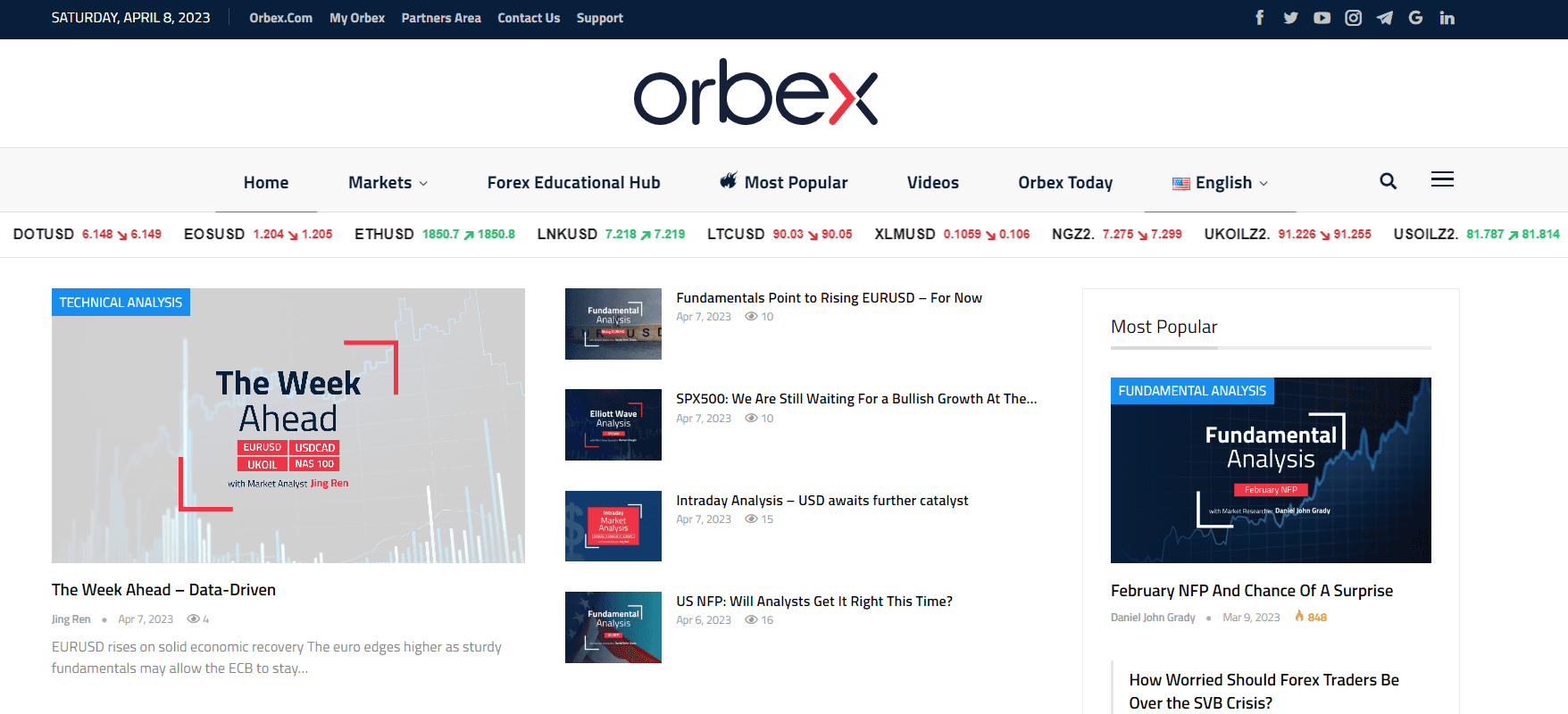Click the USOILZ2. ticker quote
The width and height of the screenshot is (1568, 714).
(1477, 234)
